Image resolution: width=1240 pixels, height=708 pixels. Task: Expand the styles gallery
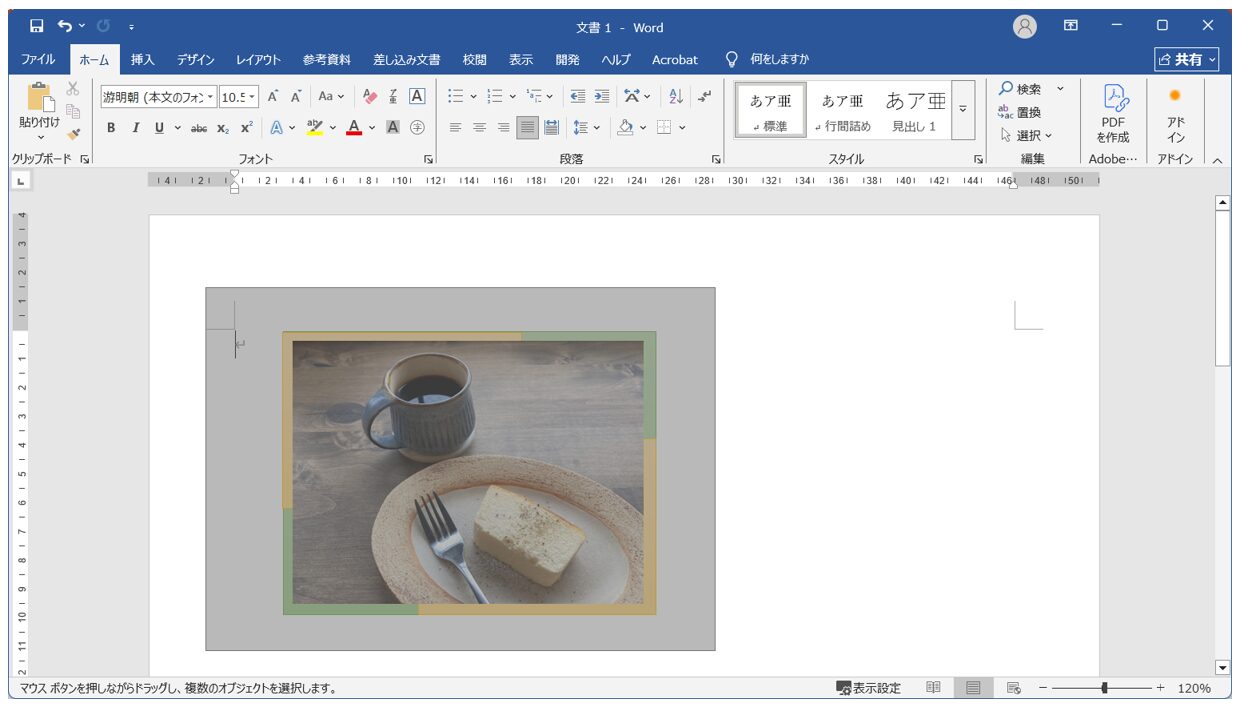point(963,109)
